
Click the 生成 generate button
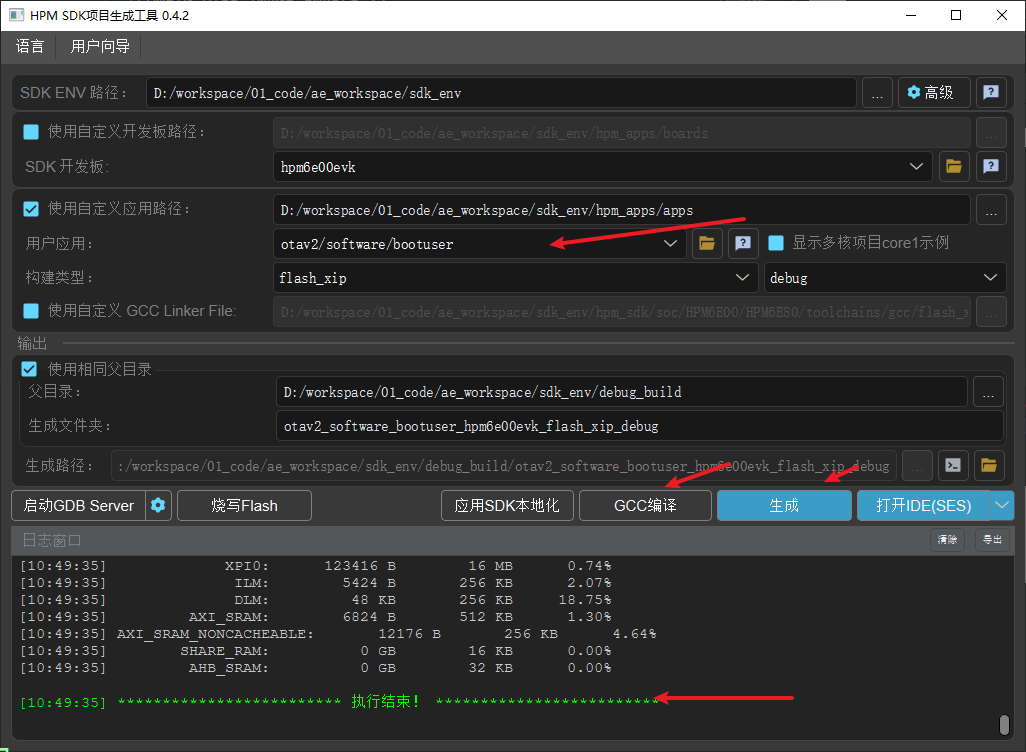click(x=784, y=506)
